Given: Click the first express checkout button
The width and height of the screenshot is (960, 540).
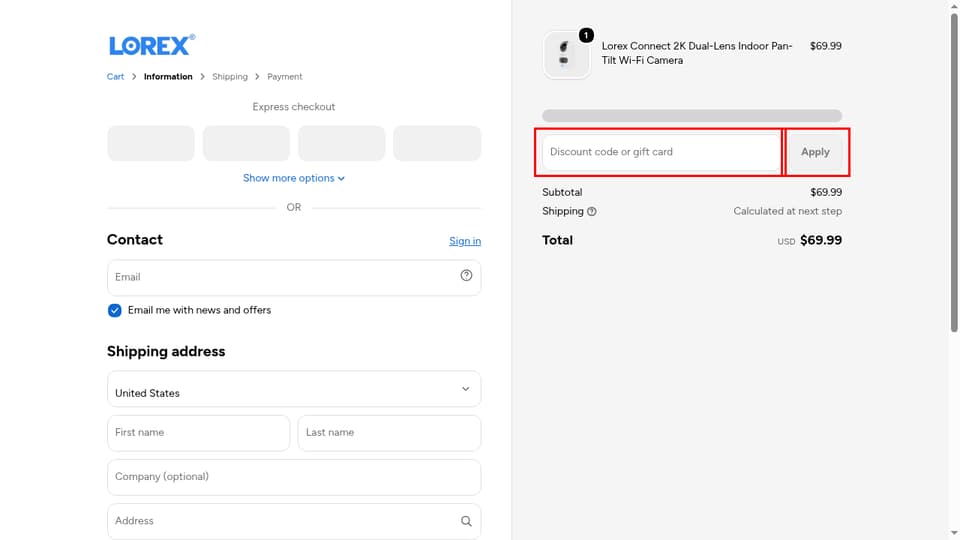Looking at the screenshot, I should 151,143.
